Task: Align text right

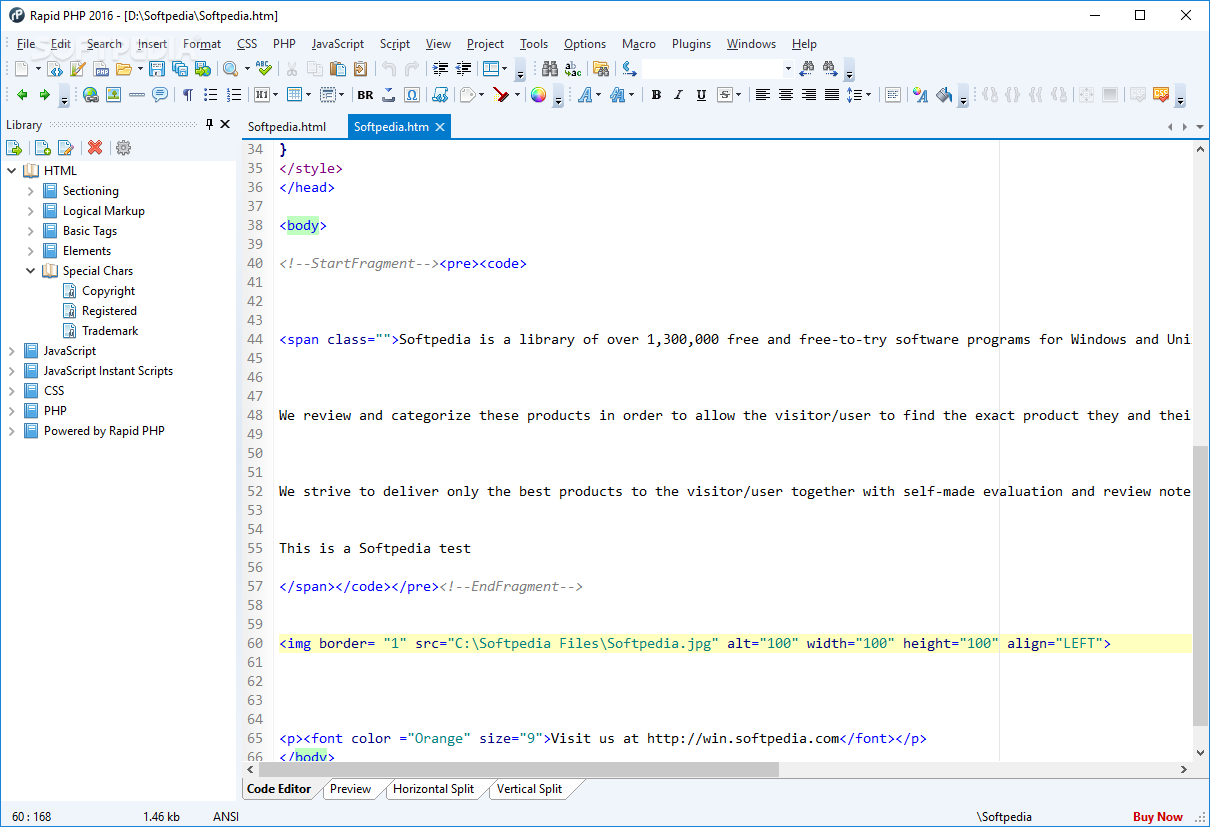Action: (x=809, y=95)
